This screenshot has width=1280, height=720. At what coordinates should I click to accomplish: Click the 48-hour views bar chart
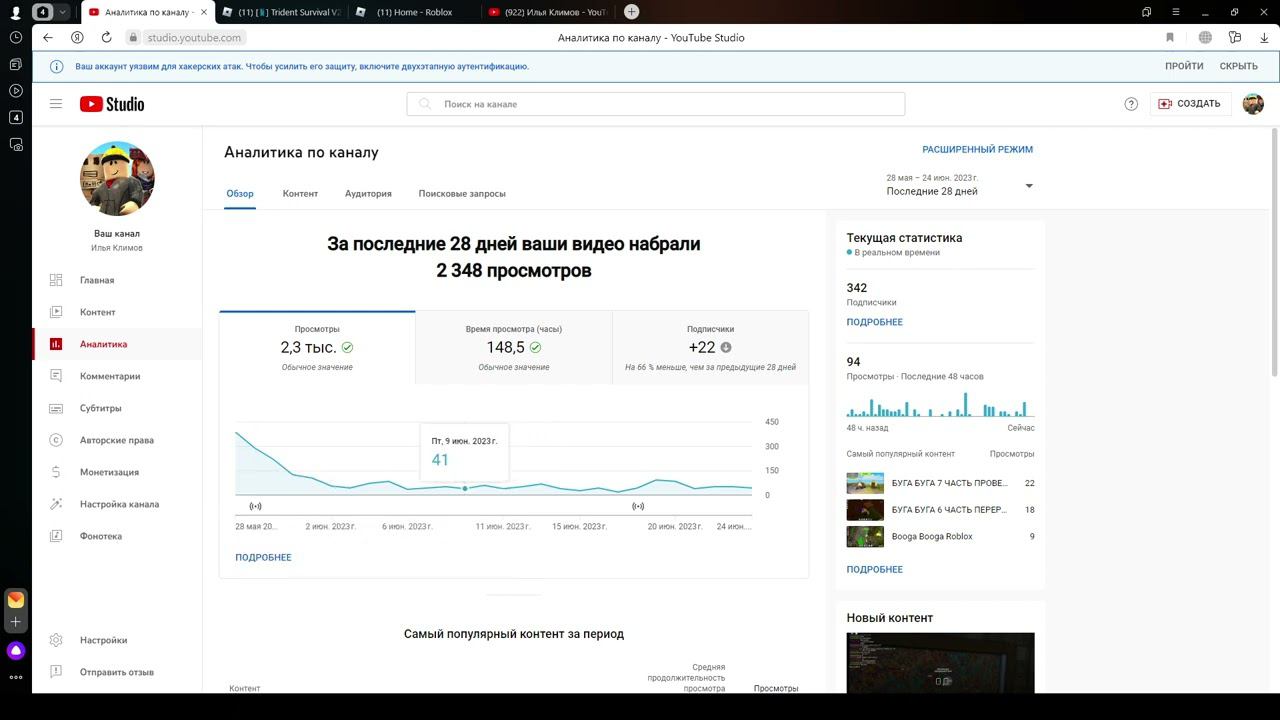[x=940, y=405]
